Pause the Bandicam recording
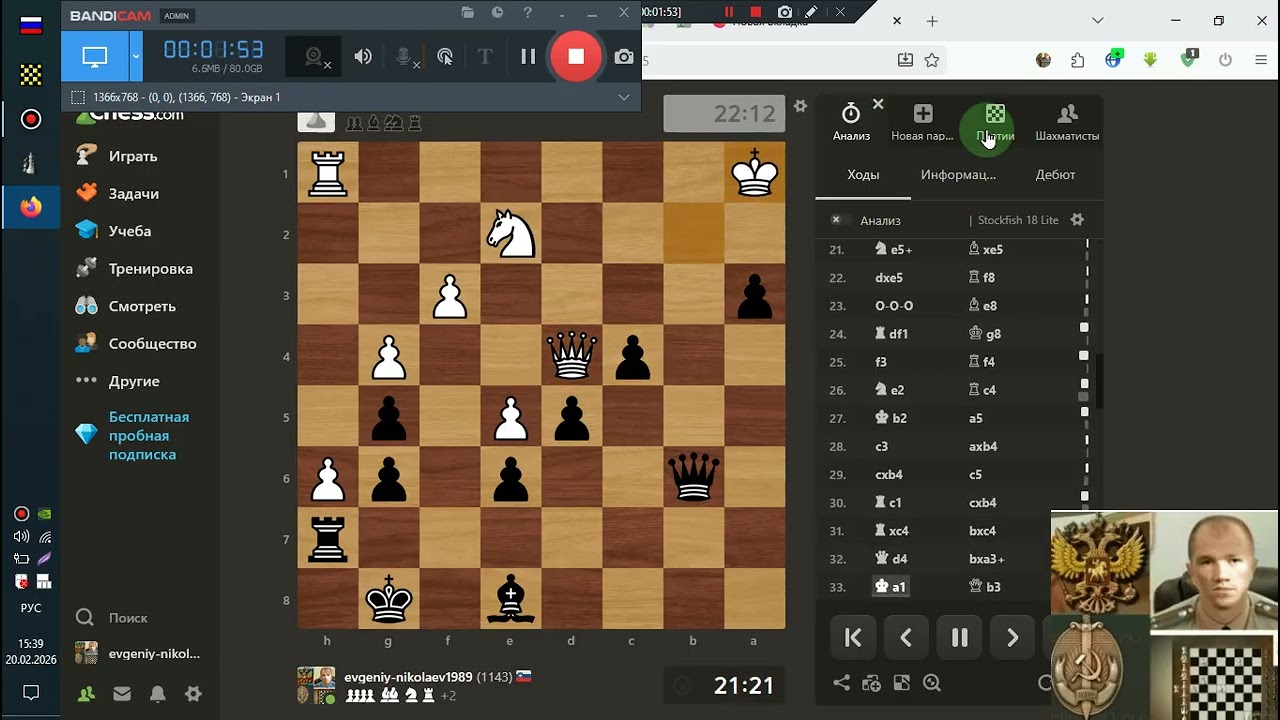The width and height of the screenshot is (1280, 720). pos(528,57)
